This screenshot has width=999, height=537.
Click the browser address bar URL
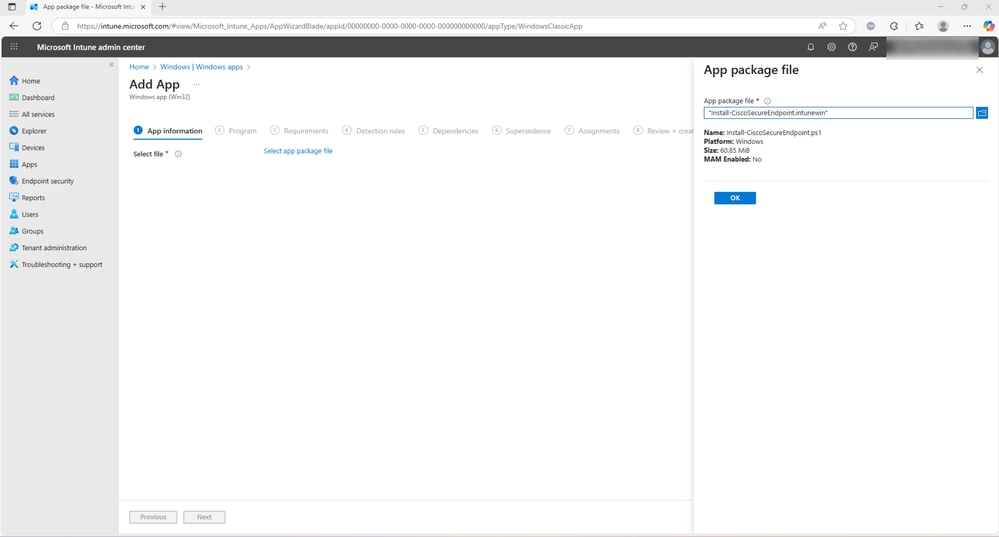pos(329,26)
